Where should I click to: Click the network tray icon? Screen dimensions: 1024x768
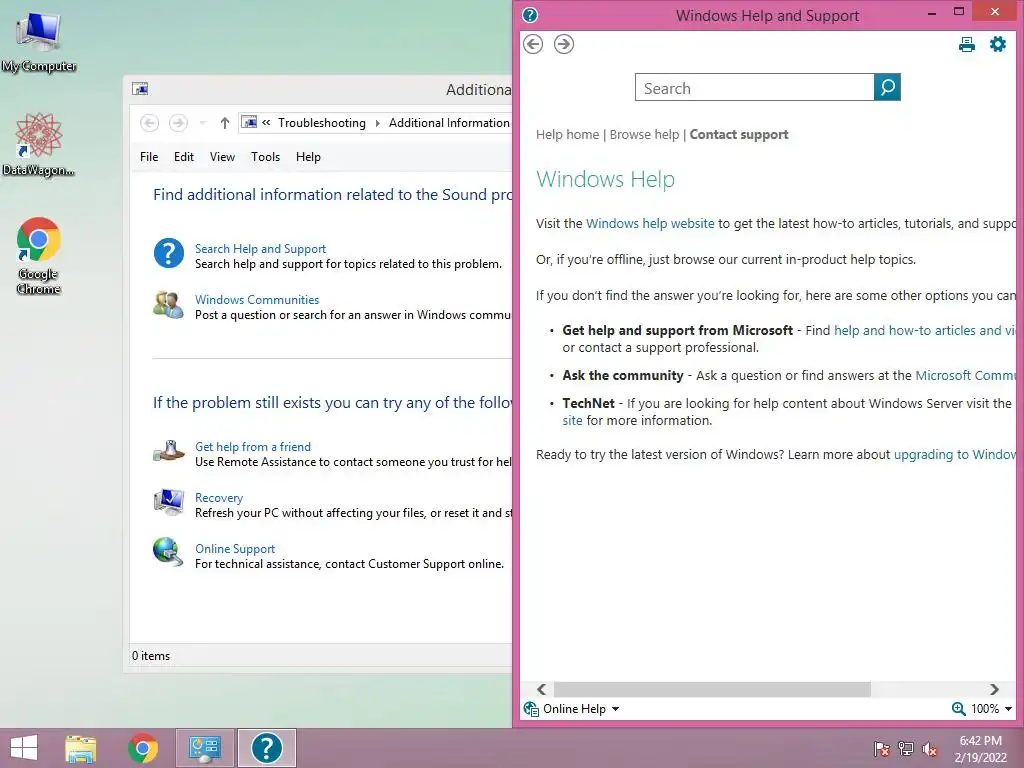(x=905, y=748)
